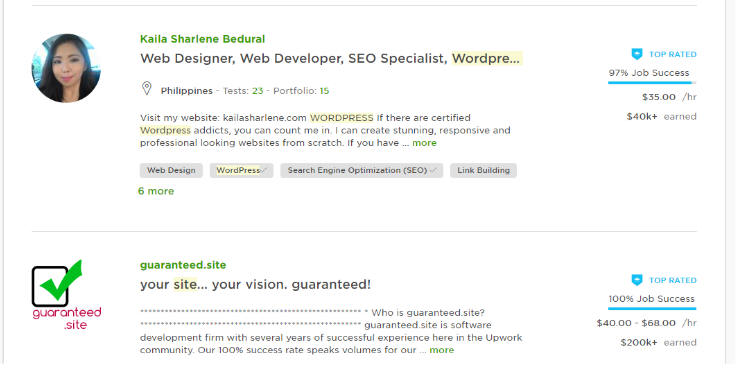Open the Web Designer, Web Developer headline
Image resolution: width=737 pixels, height=379 pixels.
pyautogui.click(x=330, y=59)
